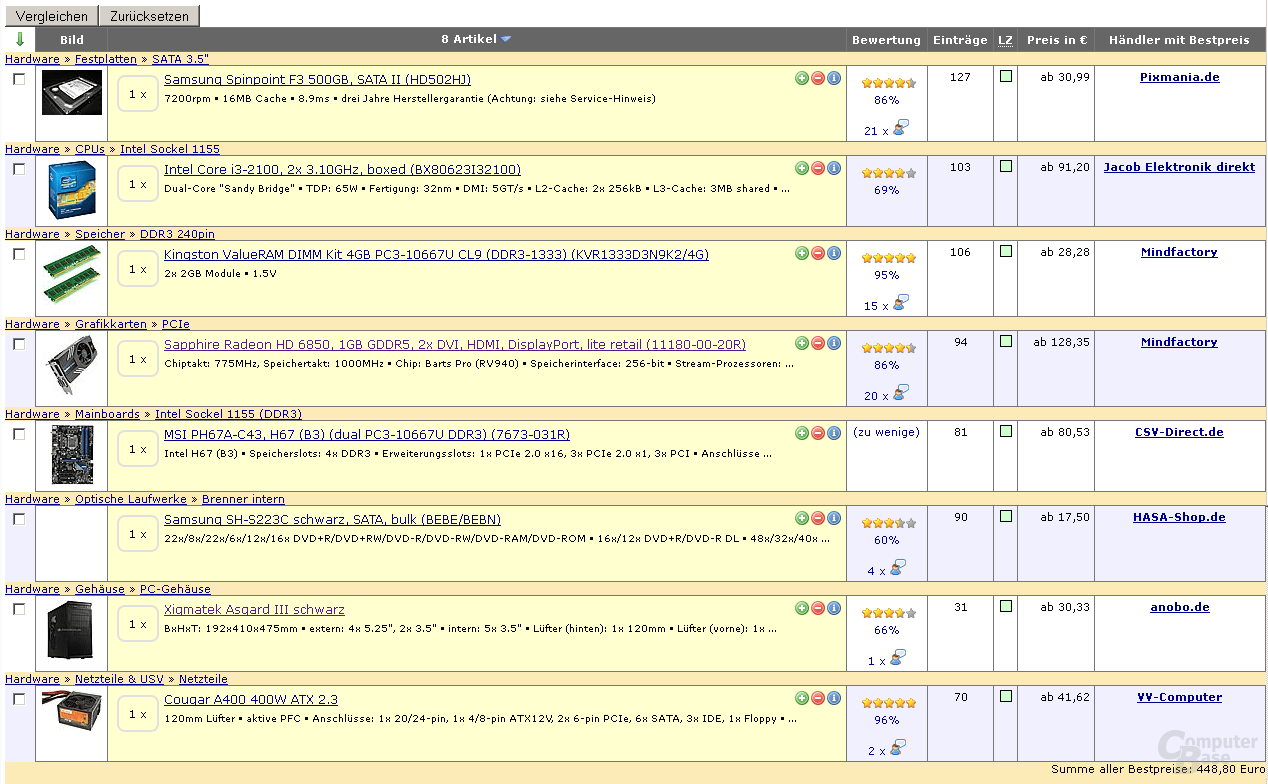
Task: Click the Preis in € column header
Action: point(1056,40)
